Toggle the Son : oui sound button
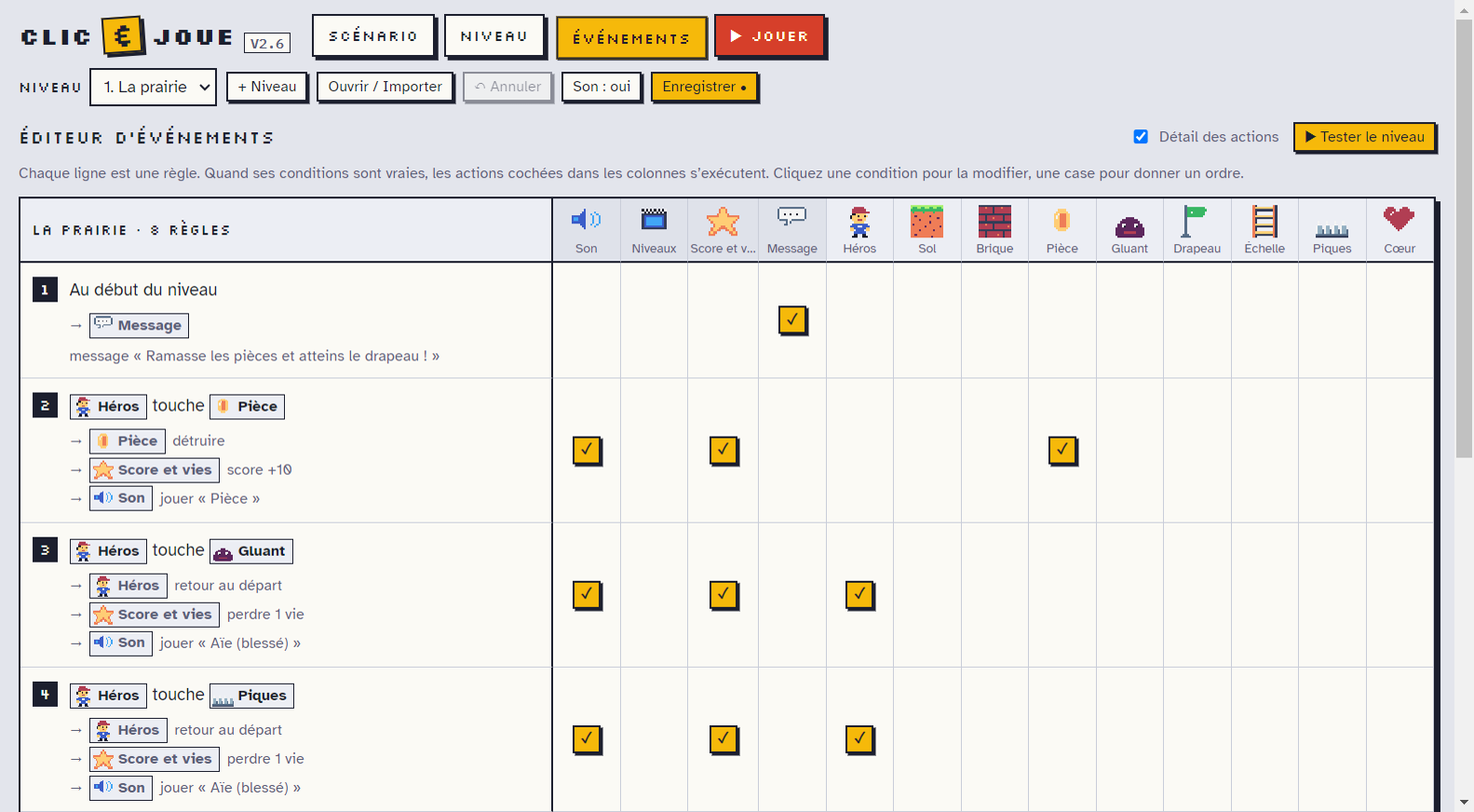Image resolution: width=1474 pixels, height=812 pixels. click(602, 87)
